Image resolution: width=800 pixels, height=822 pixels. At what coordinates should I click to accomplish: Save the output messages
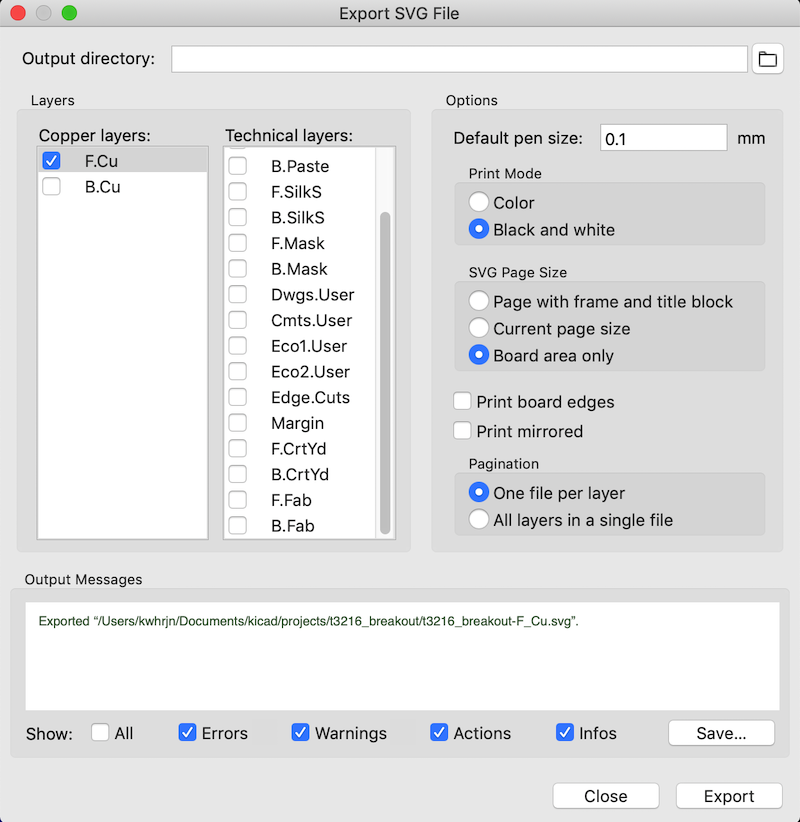pos(721,733)
